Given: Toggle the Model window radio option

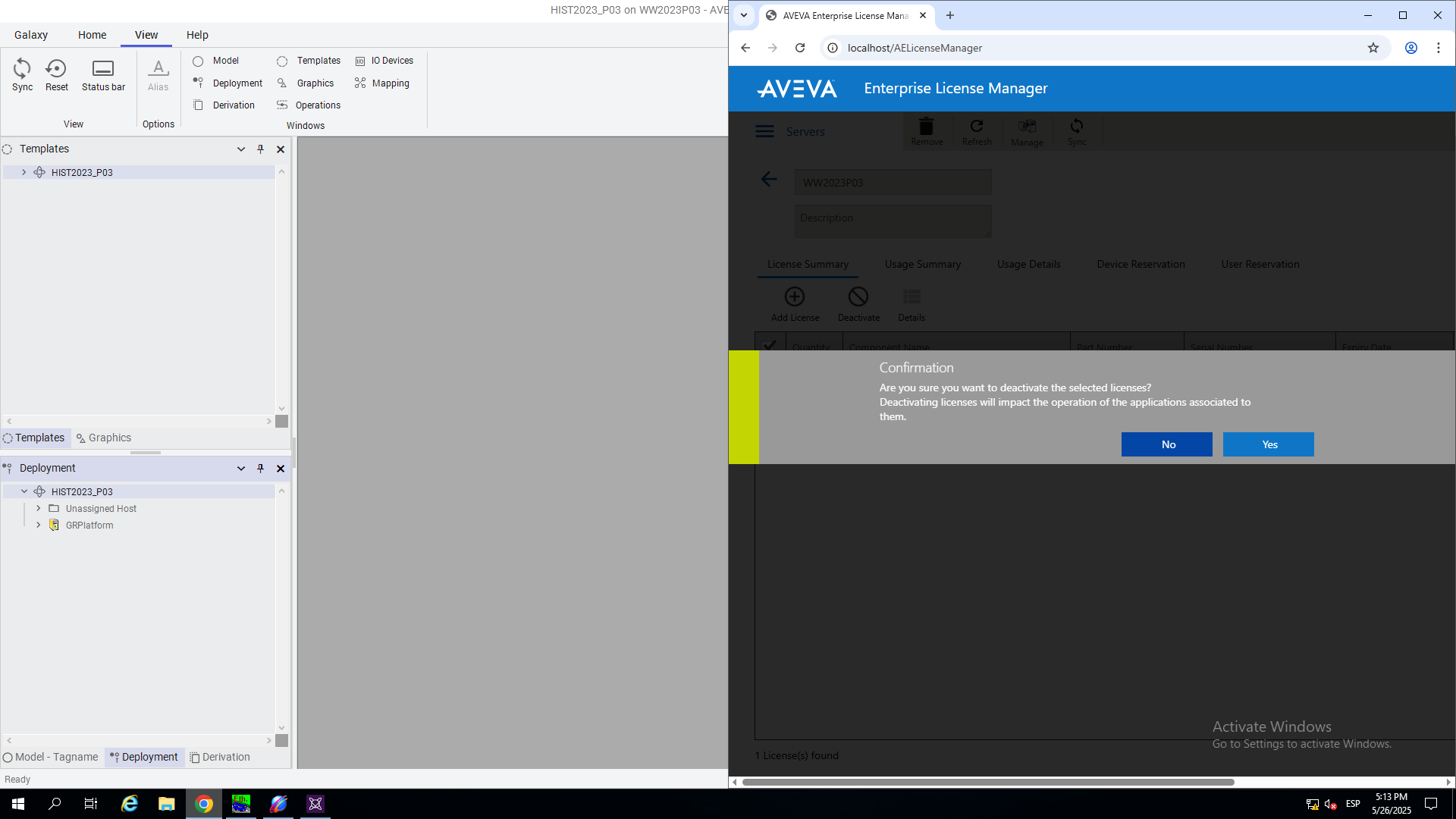Looking at the screenshot, I should click(x=198, y=61).
